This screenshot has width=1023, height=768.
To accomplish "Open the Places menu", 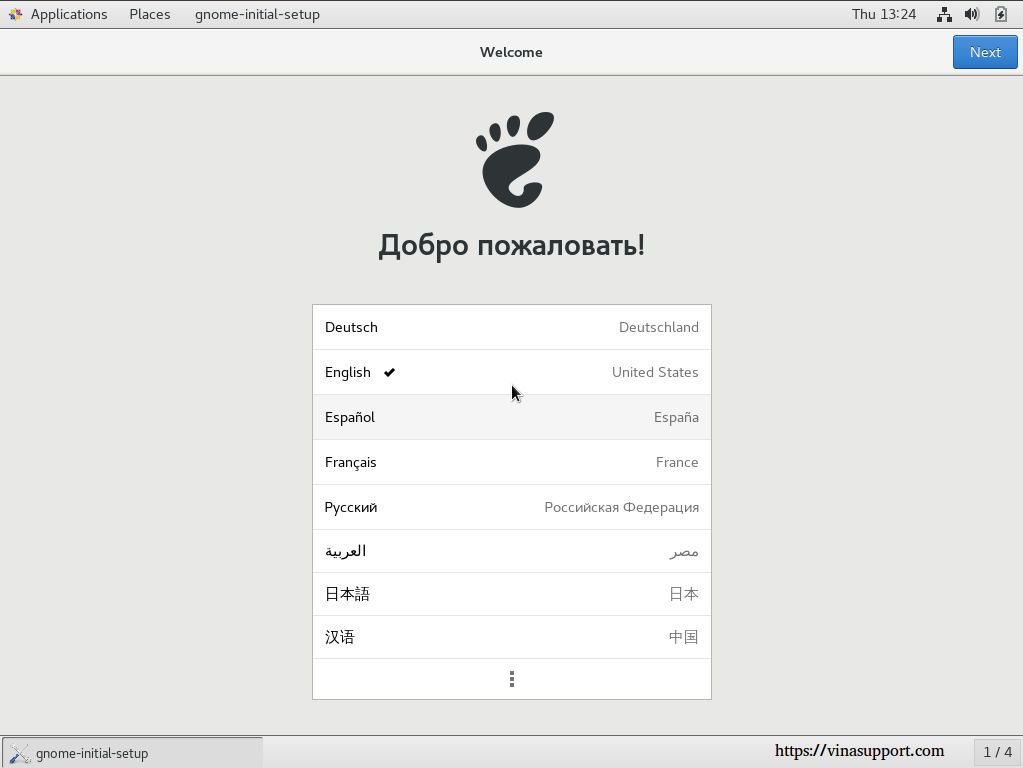I will pos(149,14).
